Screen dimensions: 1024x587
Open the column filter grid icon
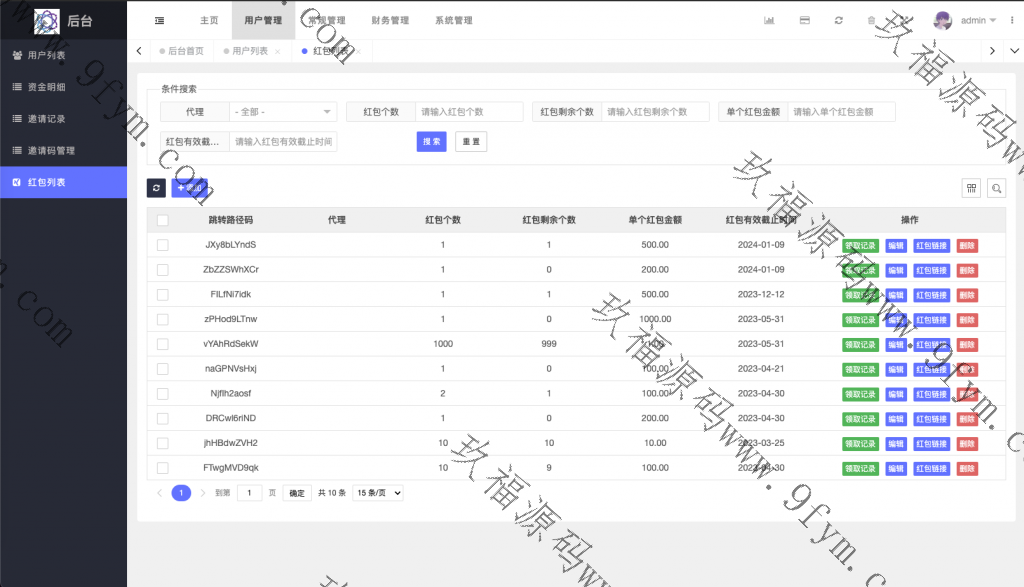click(x=971, y=188)
